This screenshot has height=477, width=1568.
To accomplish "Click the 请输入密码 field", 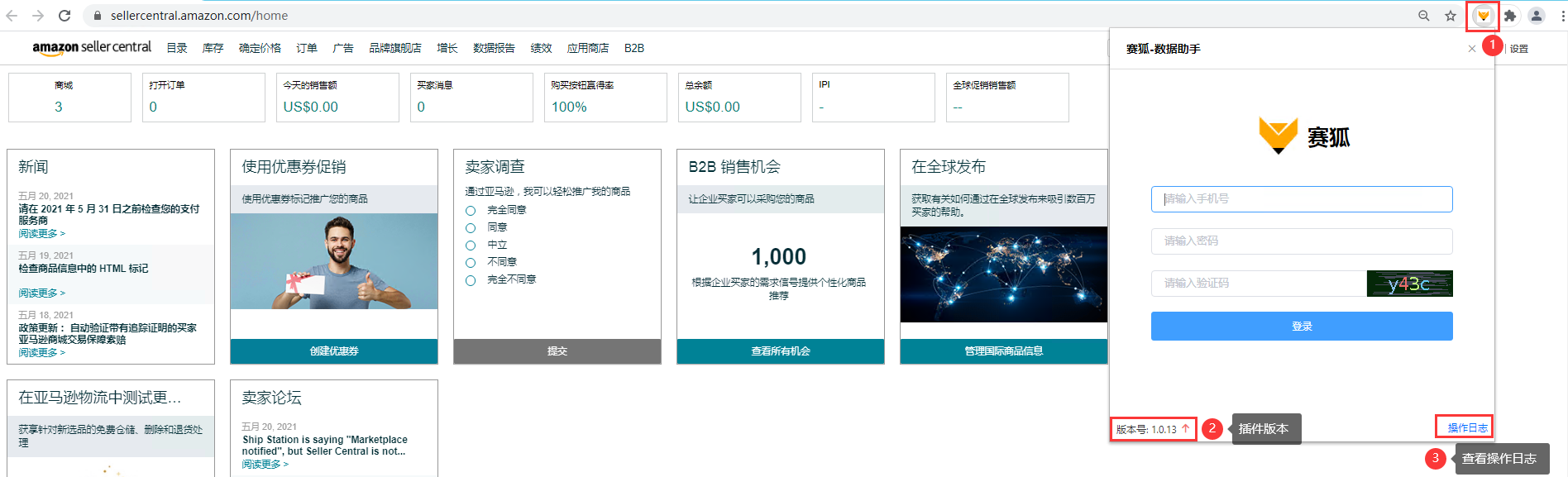I will [x=1302, y=241].
